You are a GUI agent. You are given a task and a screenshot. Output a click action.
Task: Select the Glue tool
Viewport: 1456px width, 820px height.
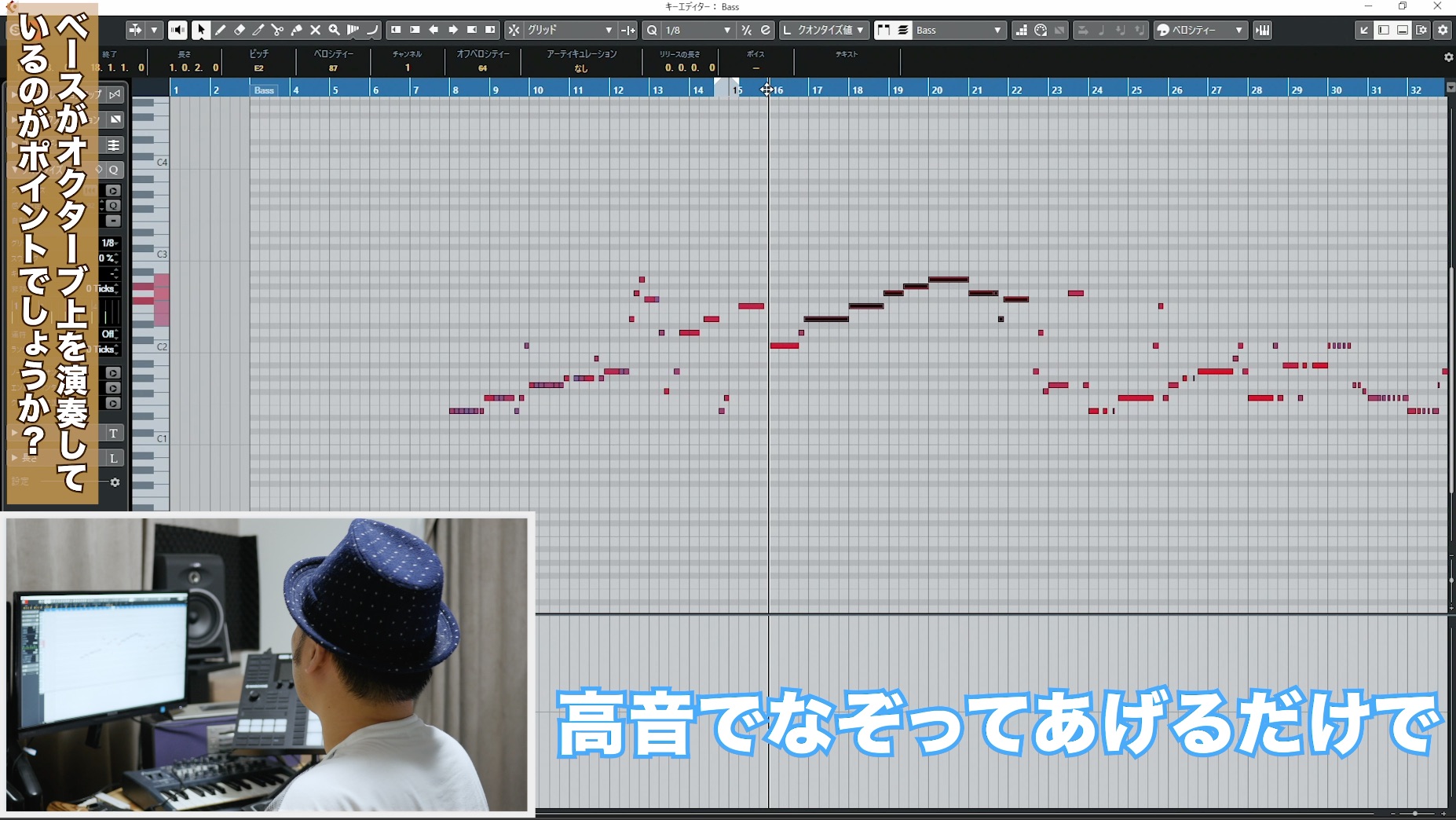296,30
